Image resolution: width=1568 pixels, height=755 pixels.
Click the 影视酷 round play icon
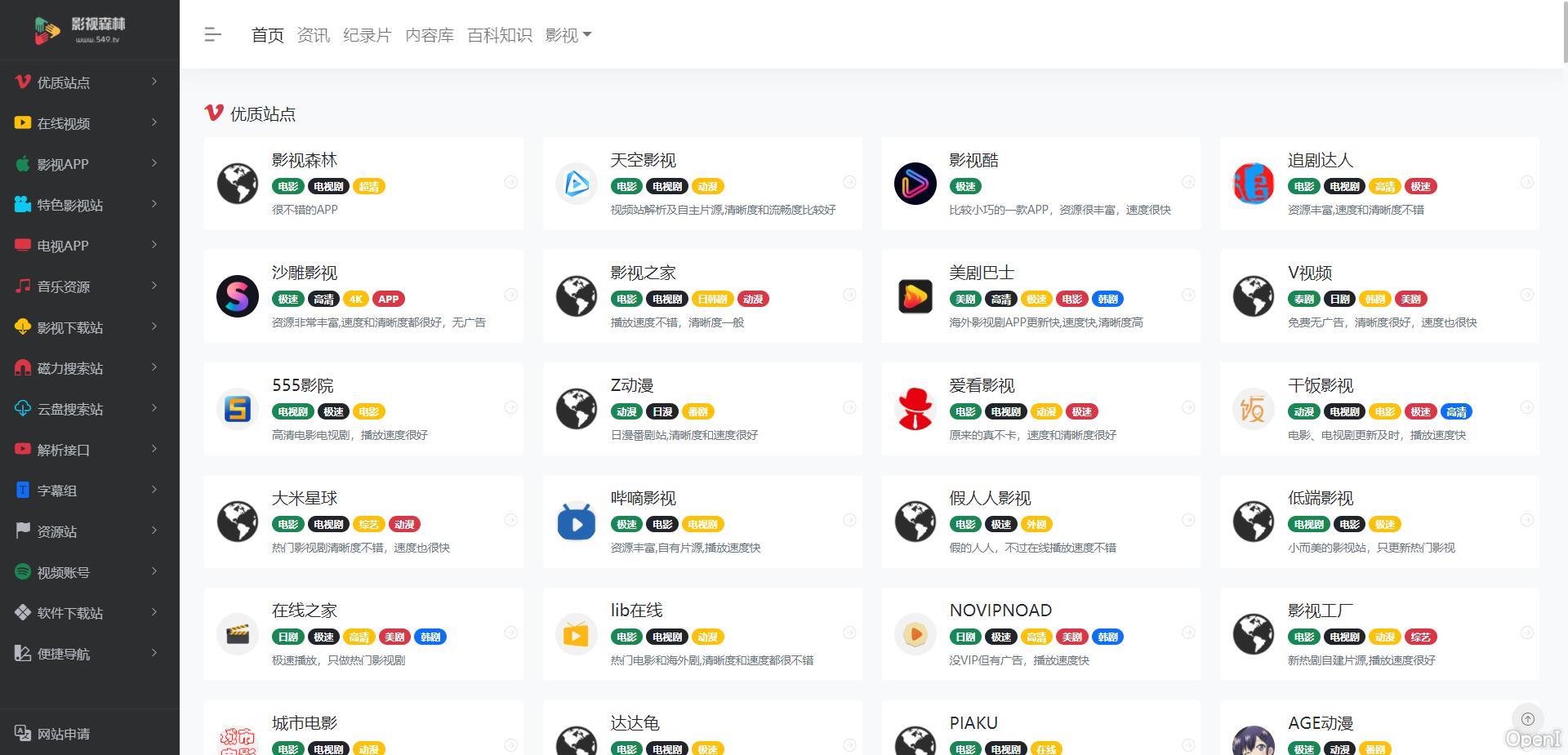point(915,184)
